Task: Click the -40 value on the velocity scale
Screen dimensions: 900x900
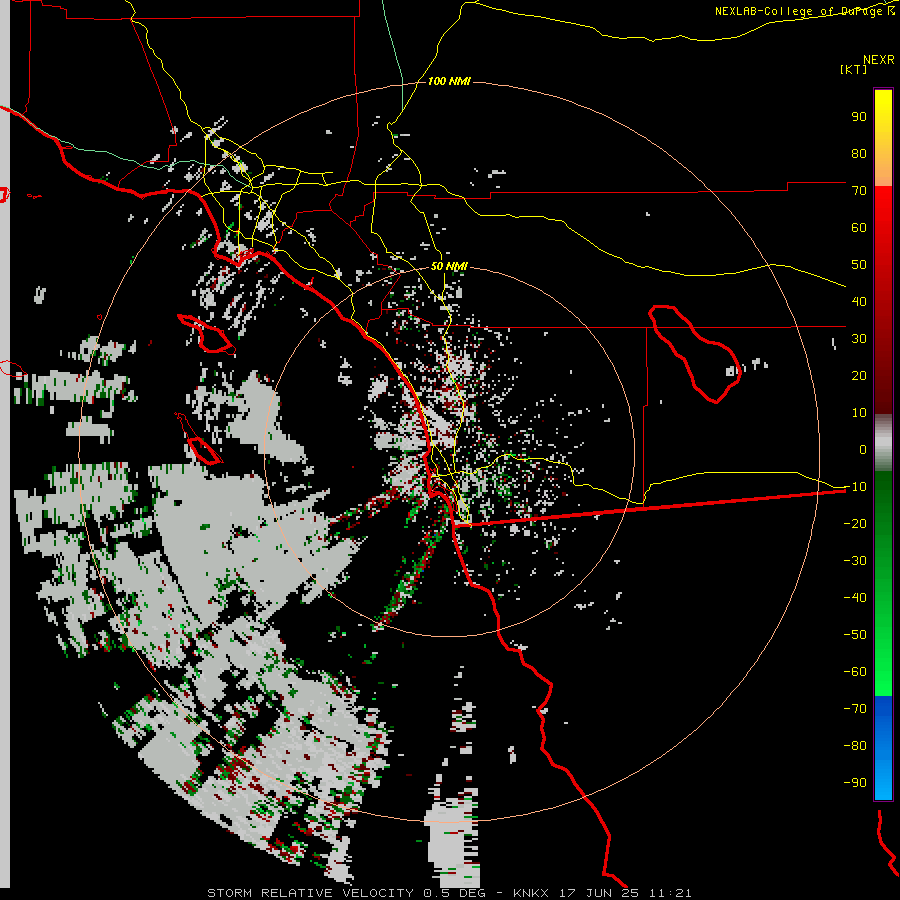Action: pos(855,598)
